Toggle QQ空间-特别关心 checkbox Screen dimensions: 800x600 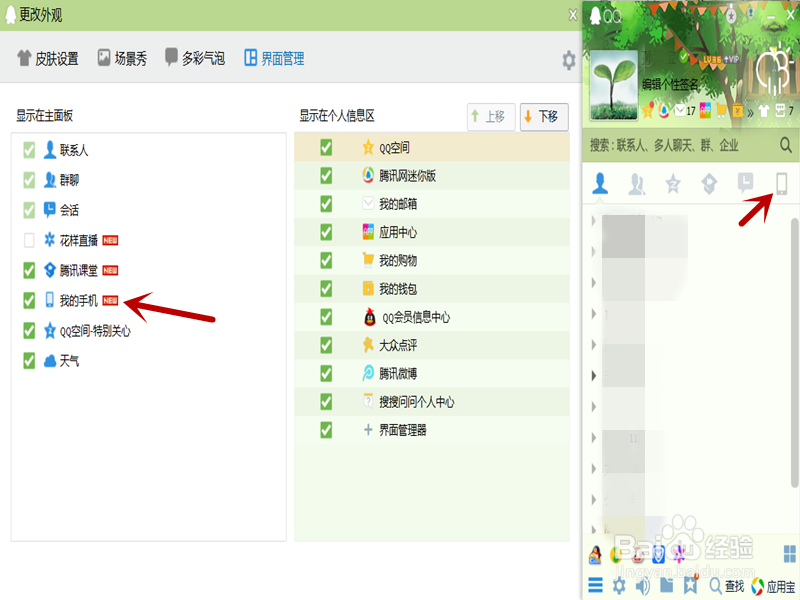click(29, 331)
